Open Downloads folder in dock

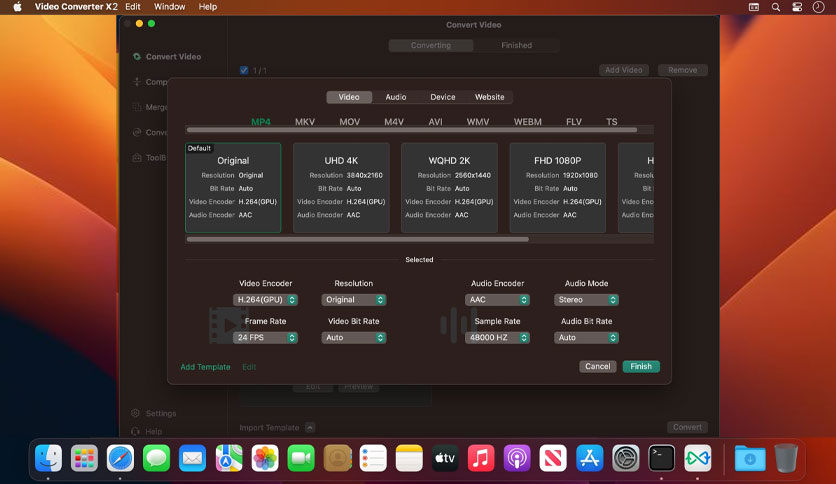coord(750,458)
